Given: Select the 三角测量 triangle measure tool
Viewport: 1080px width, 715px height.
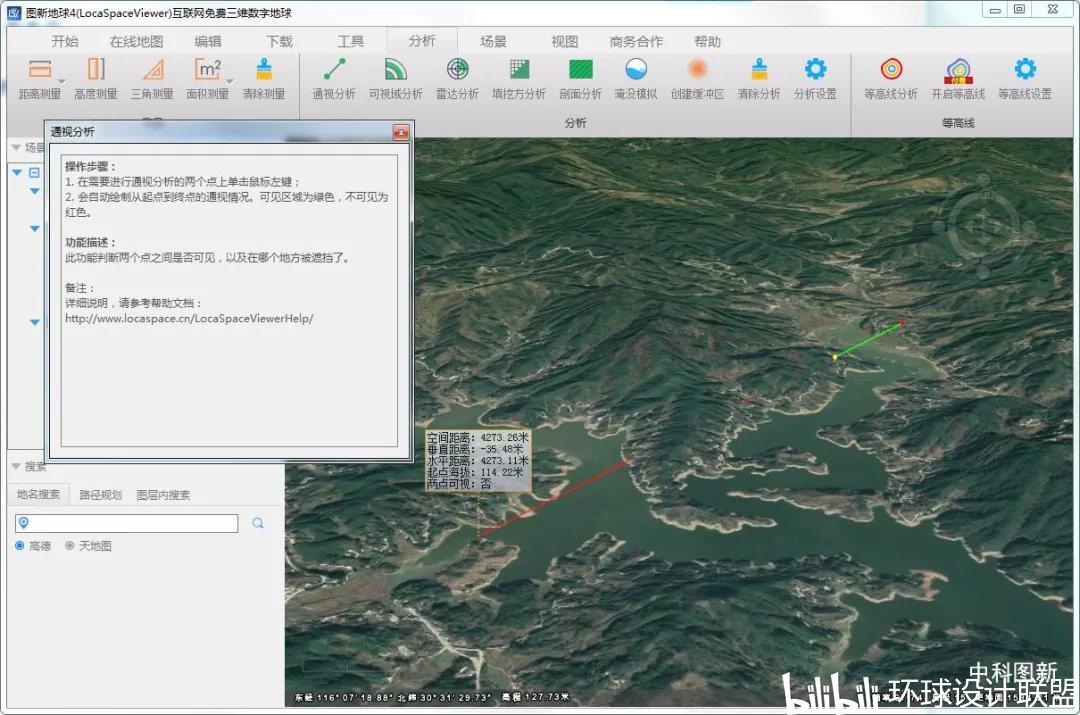Looking at the screenshot, I should (x=152, y=79).
